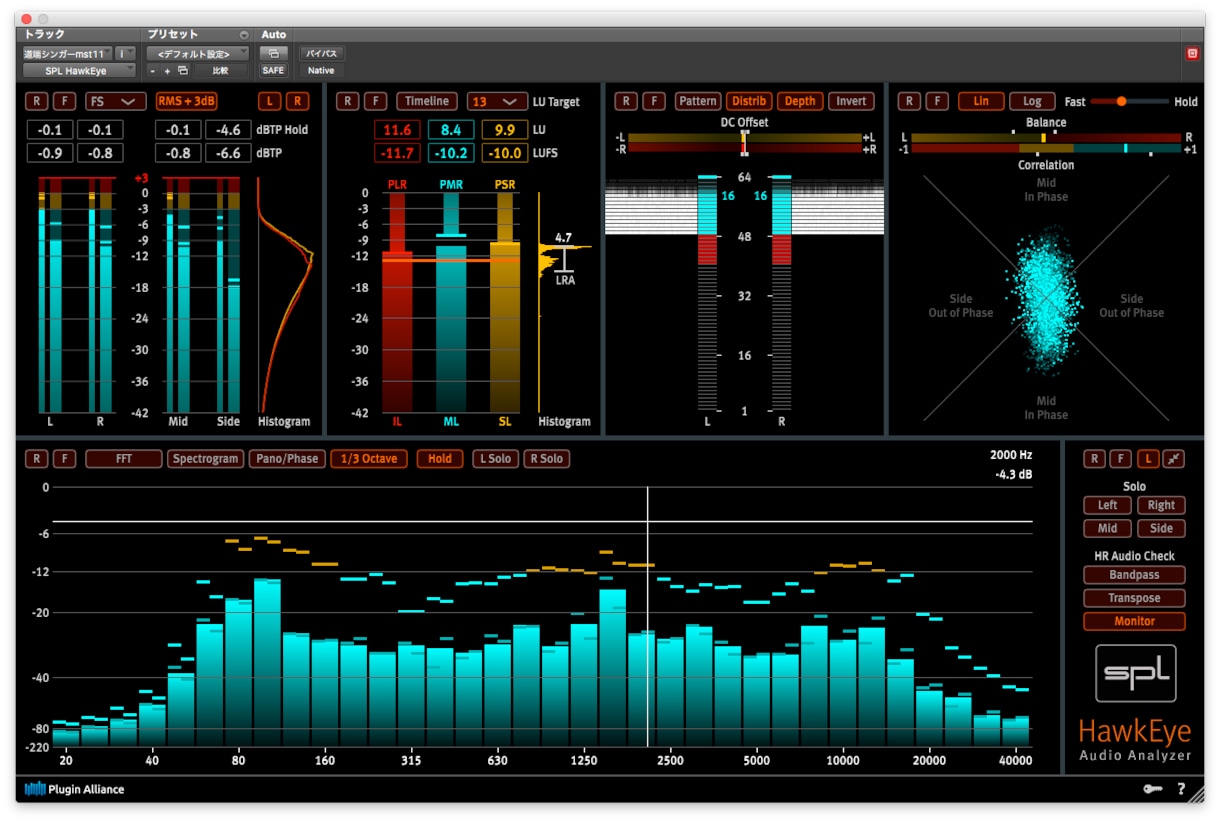The height and width of the screenshot is (822, 1220).
Task: Click the preset copy icon next to plus
Action: (x=182, y=71)
